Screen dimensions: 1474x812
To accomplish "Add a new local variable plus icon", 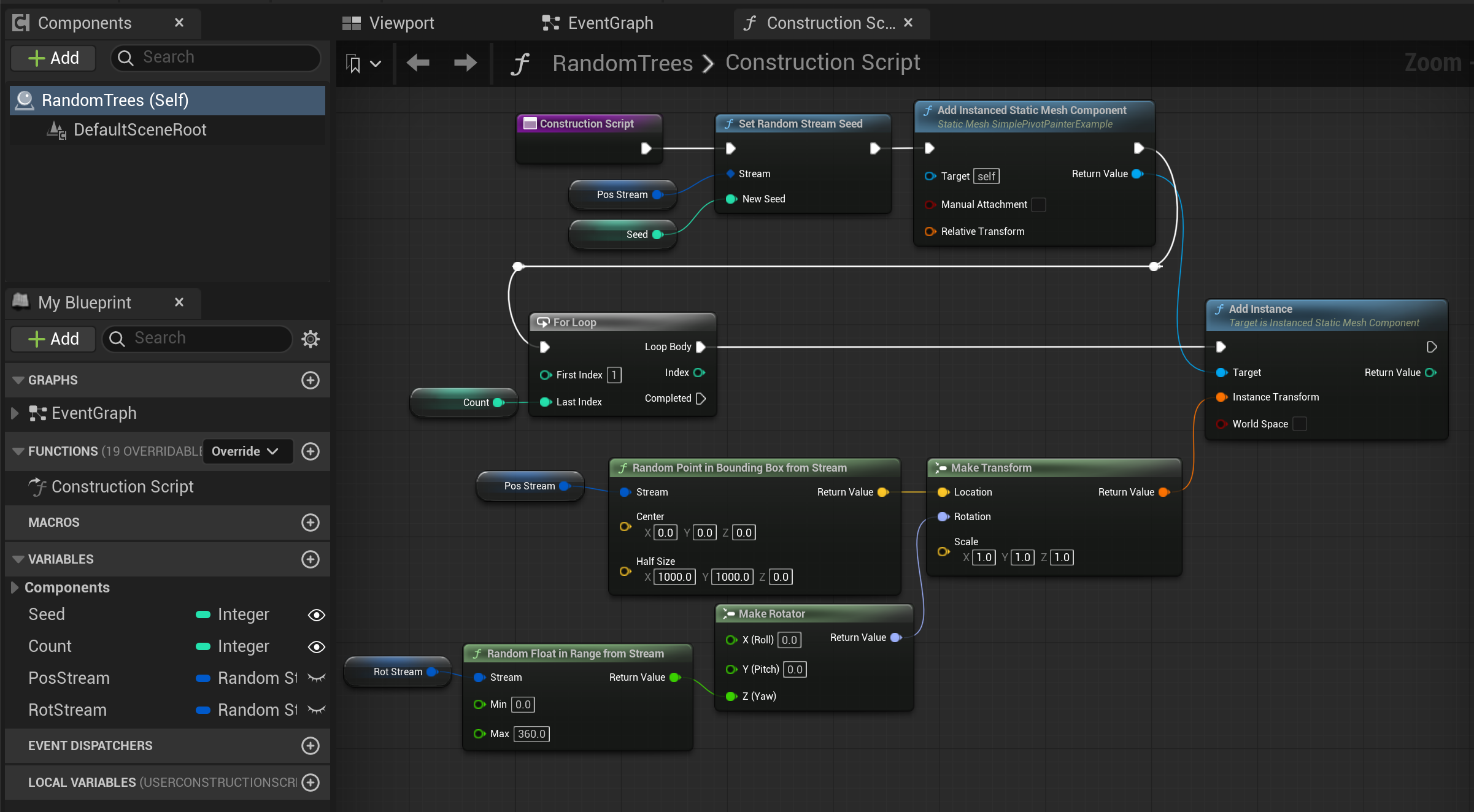I will tap(311, 783).
